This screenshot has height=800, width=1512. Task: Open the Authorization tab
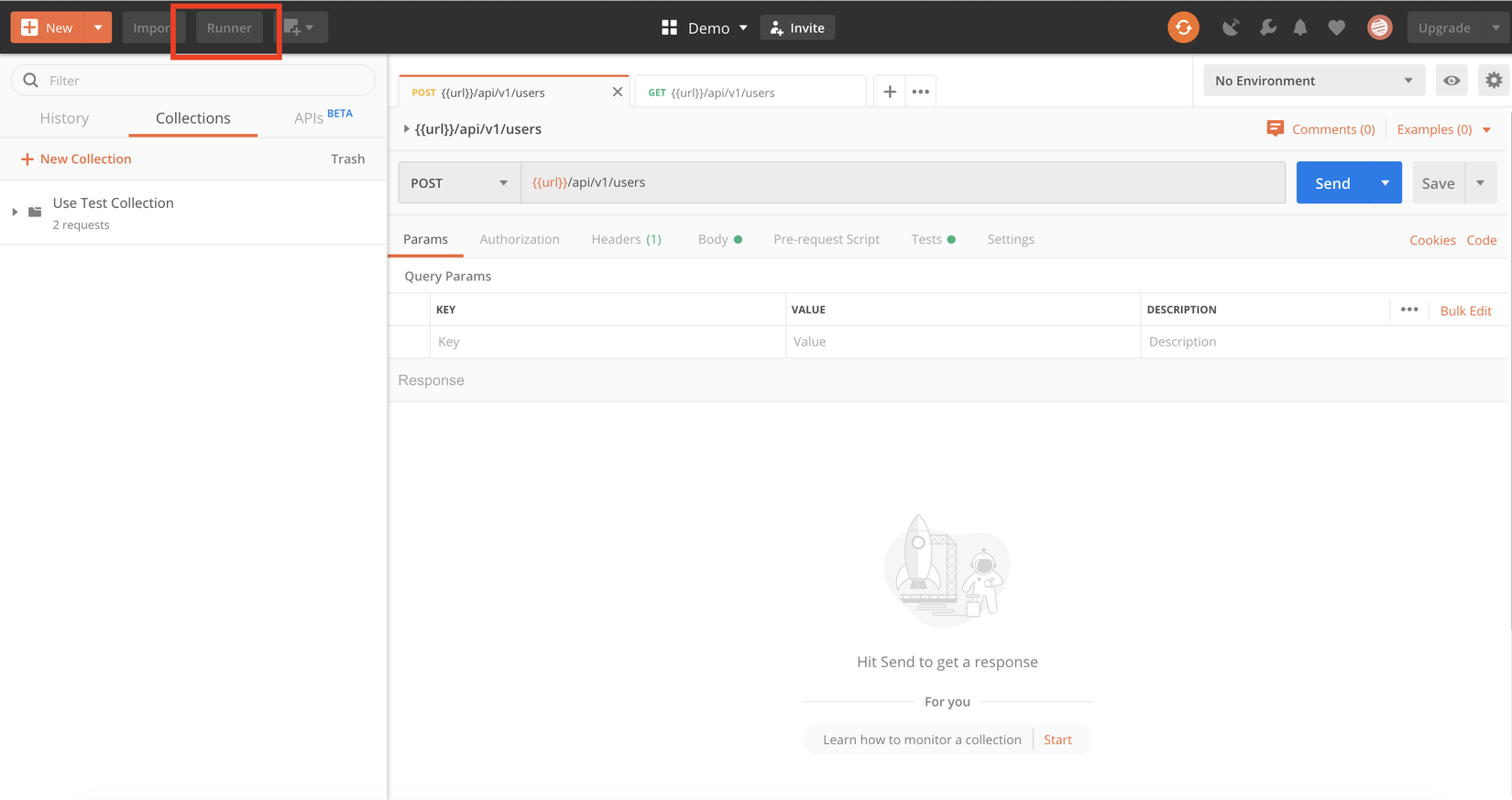pos(520,239)
